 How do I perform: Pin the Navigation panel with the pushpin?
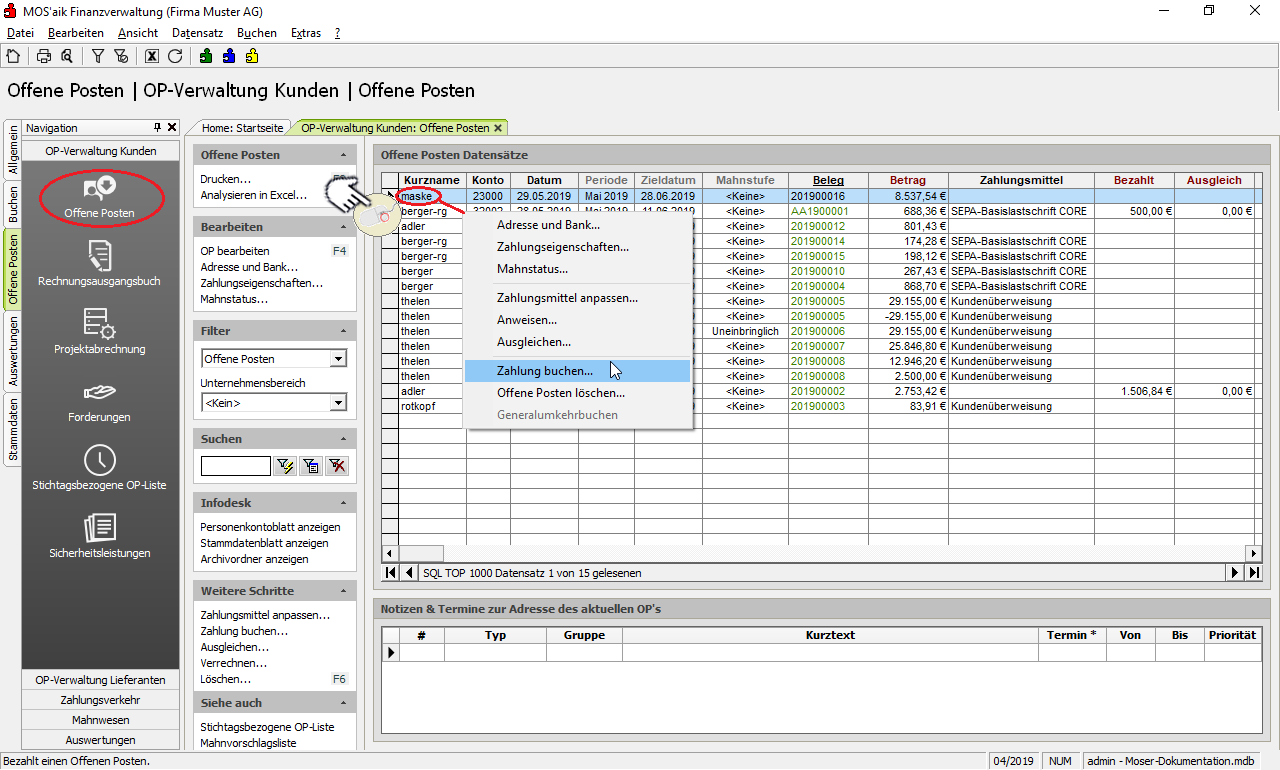point(157,128)
